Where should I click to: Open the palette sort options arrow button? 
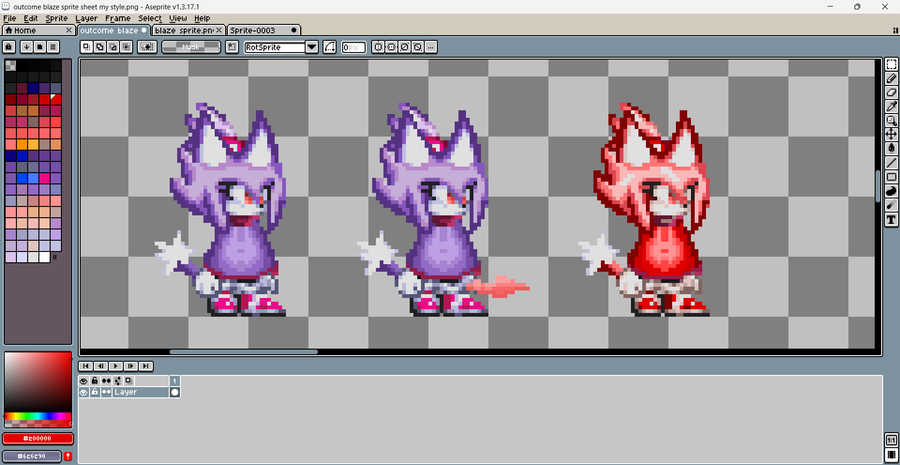click(26, 47)
